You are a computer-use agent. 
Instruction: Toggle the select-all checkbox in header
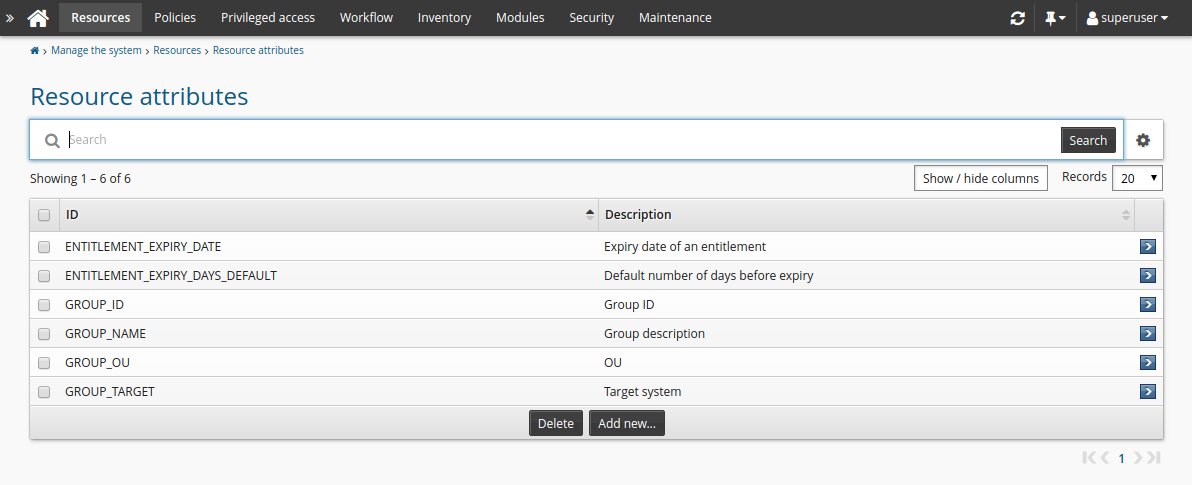(x=44, y=215)
